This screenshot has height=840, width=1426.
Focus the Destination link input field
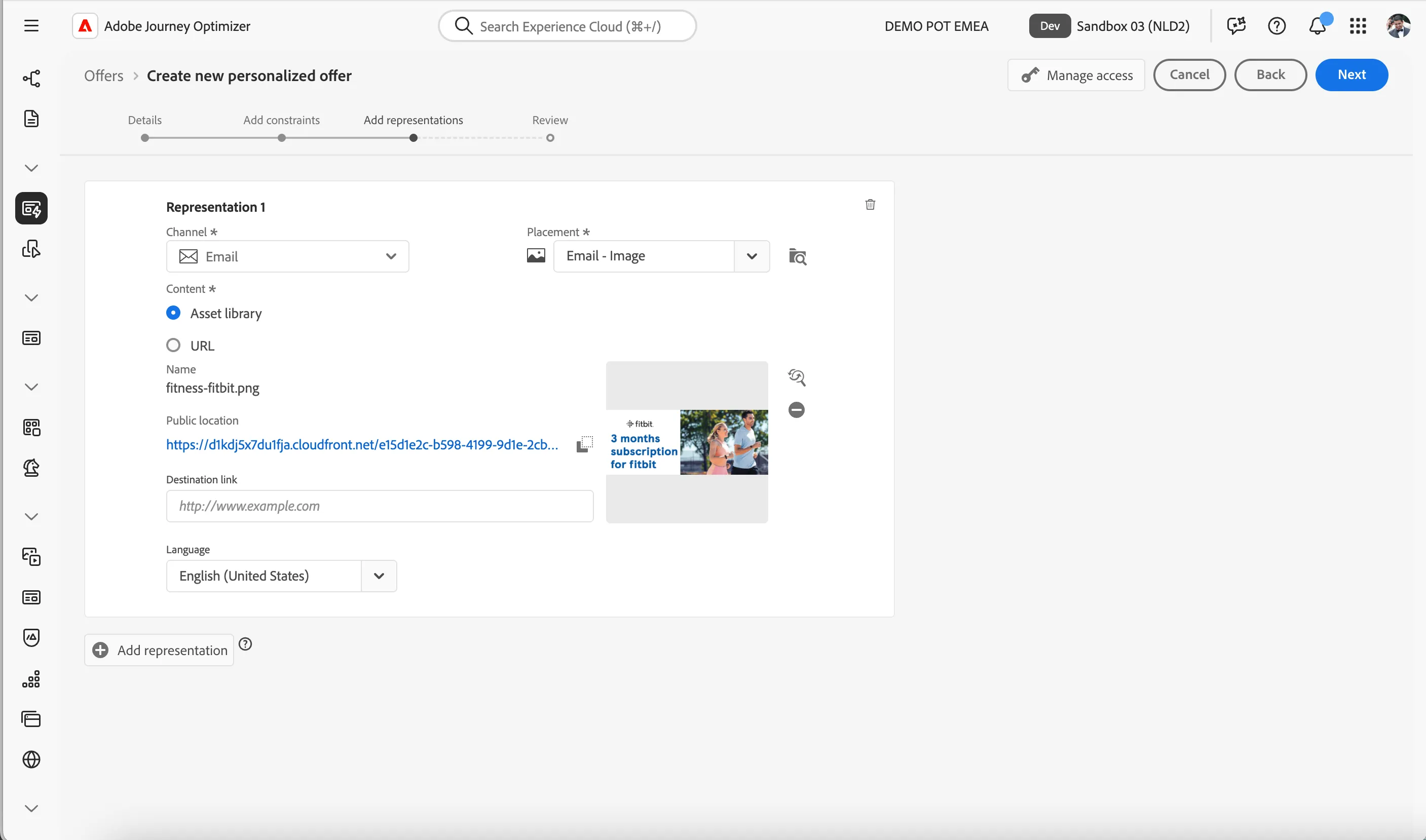coord(380,506)
